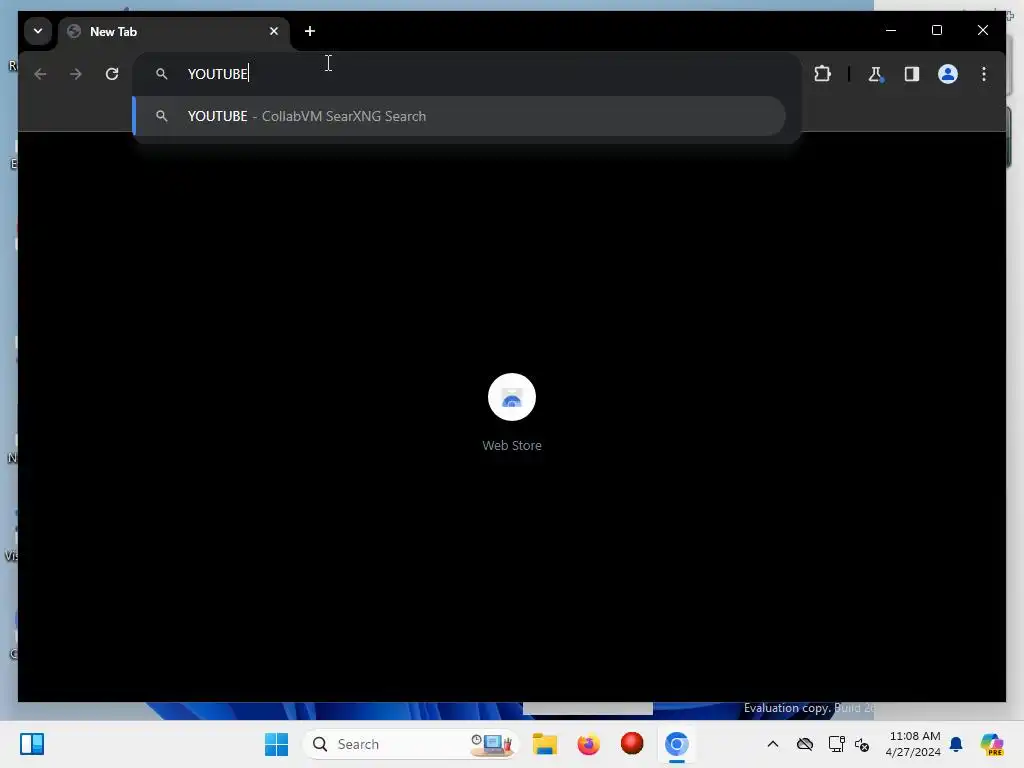Image resolution: width=1024 pixels, height=768 pixels.
Task: Open the clock showing 11:08 AM
Action: pyautogui.click(x=914, y=744)
